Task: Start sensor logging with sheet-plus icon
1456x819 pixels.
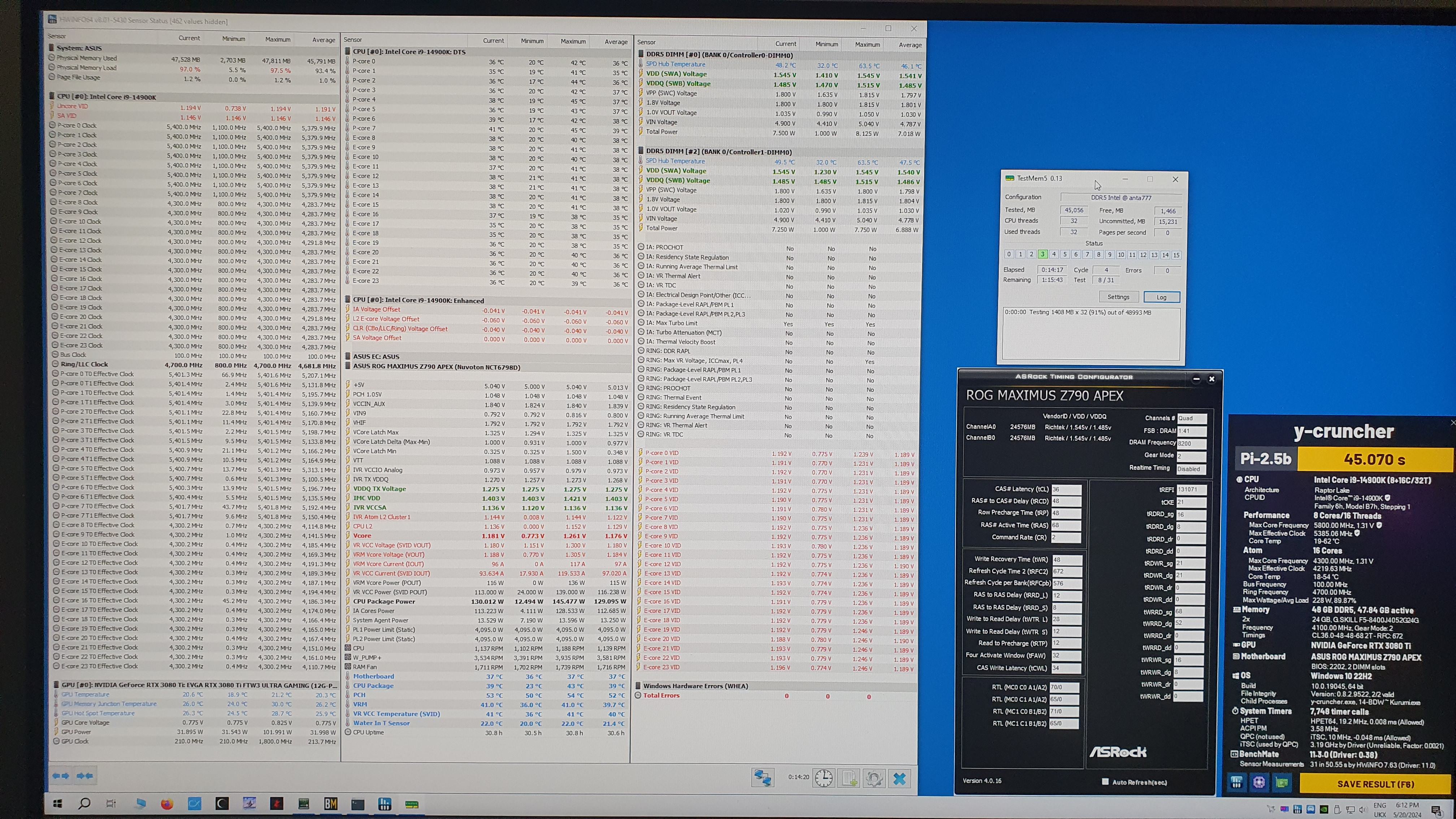Action: 849,778
